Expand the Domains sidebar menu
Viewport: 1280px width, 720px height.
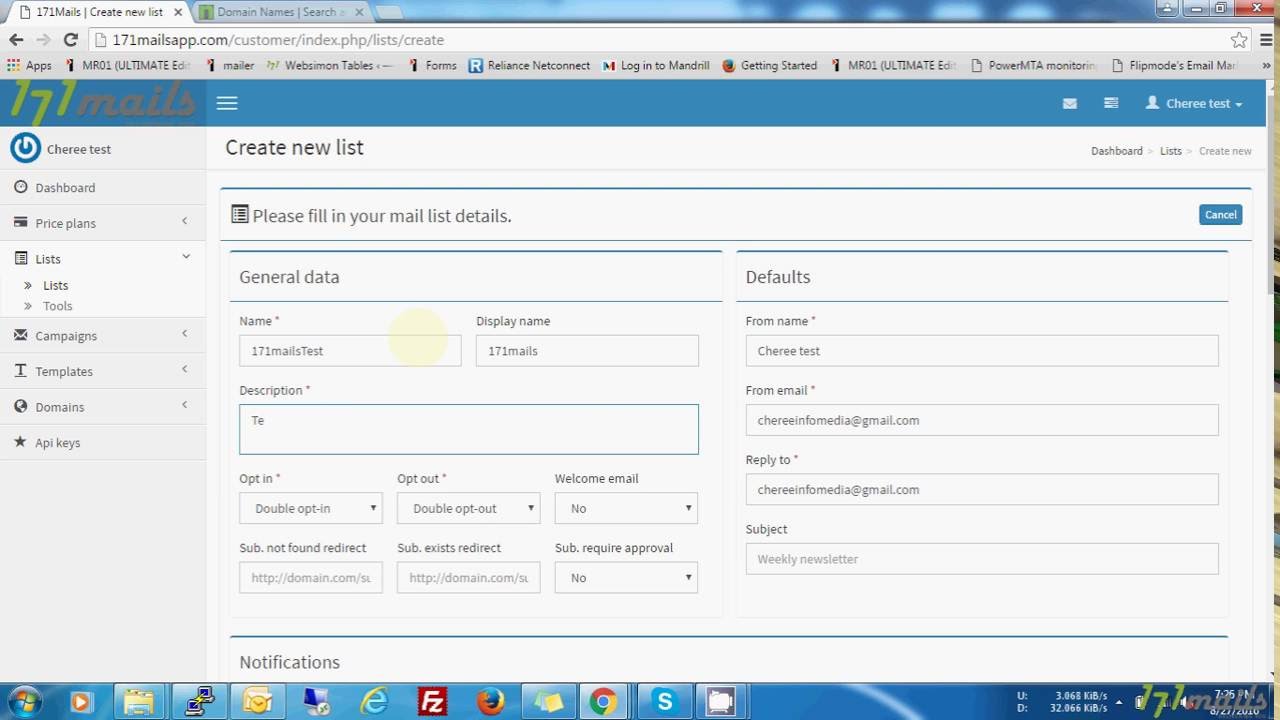[x=103, y=406]
